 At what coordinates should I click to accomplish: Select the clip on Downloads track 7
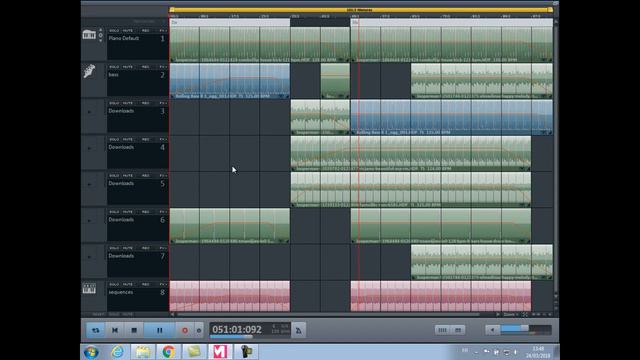(482, 262)
